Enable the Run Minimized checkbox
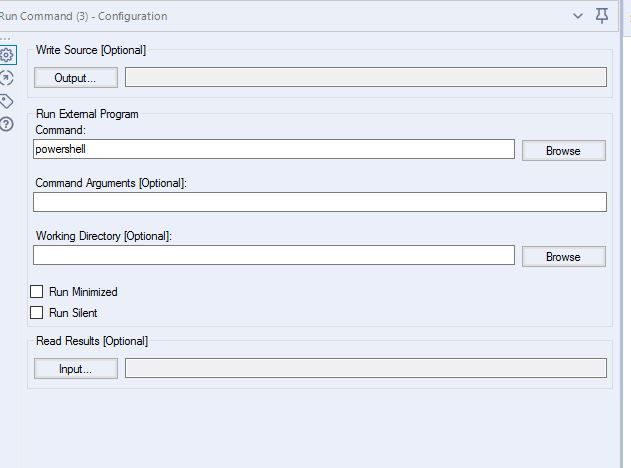Viewport: 631px width, 468px height. pyautogui.click(x=37, y=292)
